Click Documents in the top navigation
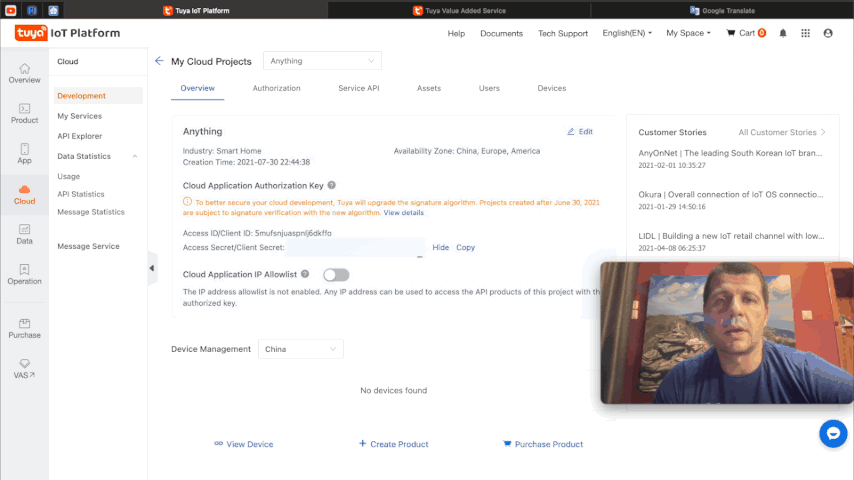Screen dimensions: 854x480 501,33
